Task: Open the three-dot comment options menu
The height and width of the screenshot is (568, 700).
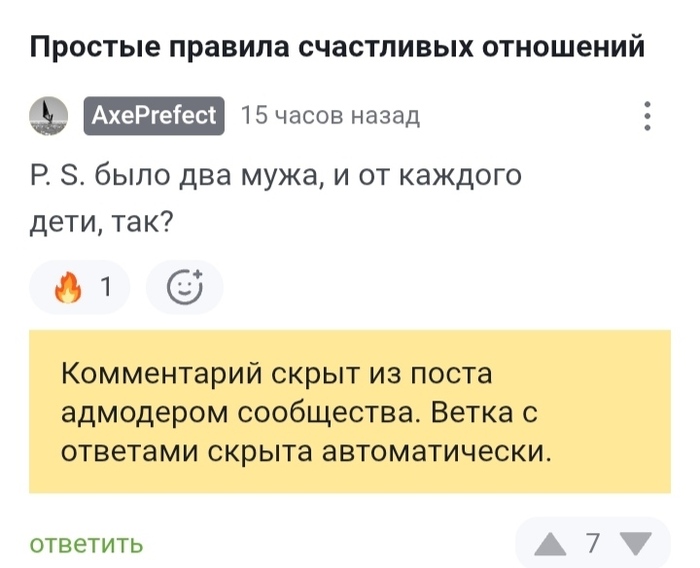Action: (x=648, y=117)
